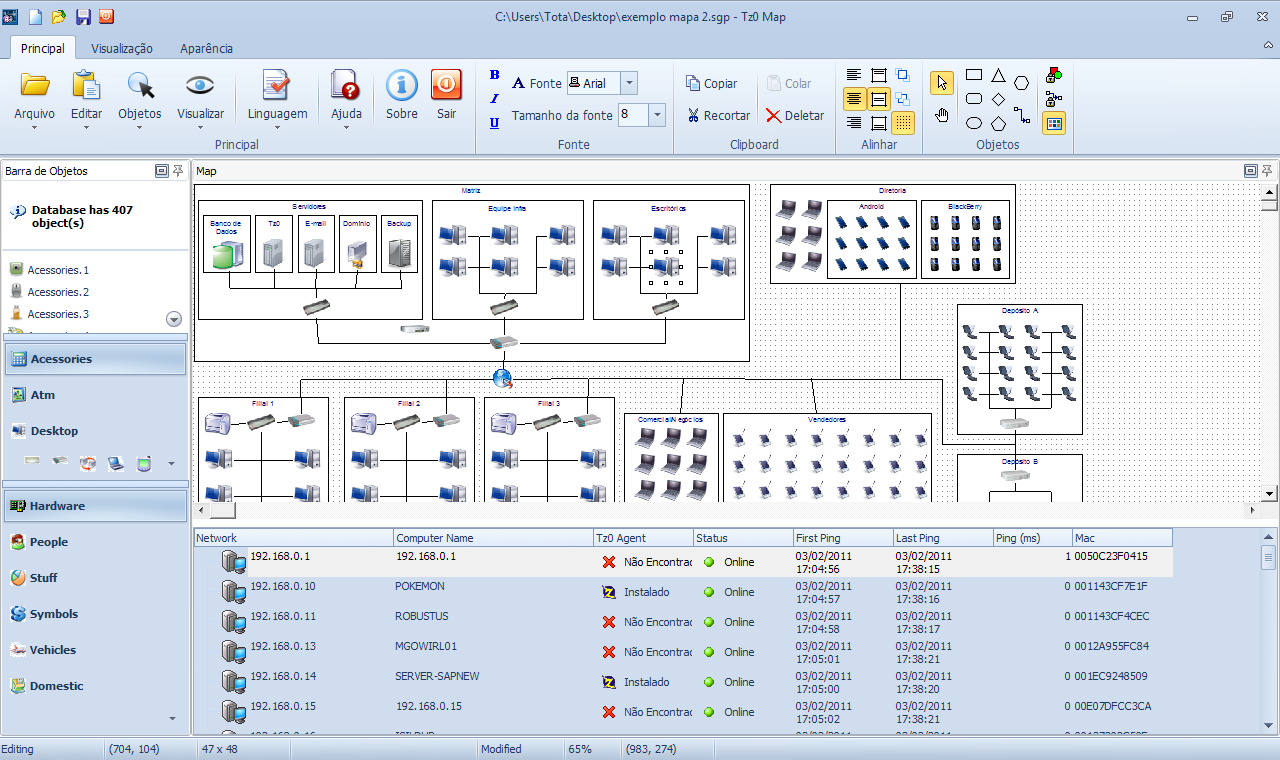Open the Tamanho da fonte dropdown

[658, 115]
